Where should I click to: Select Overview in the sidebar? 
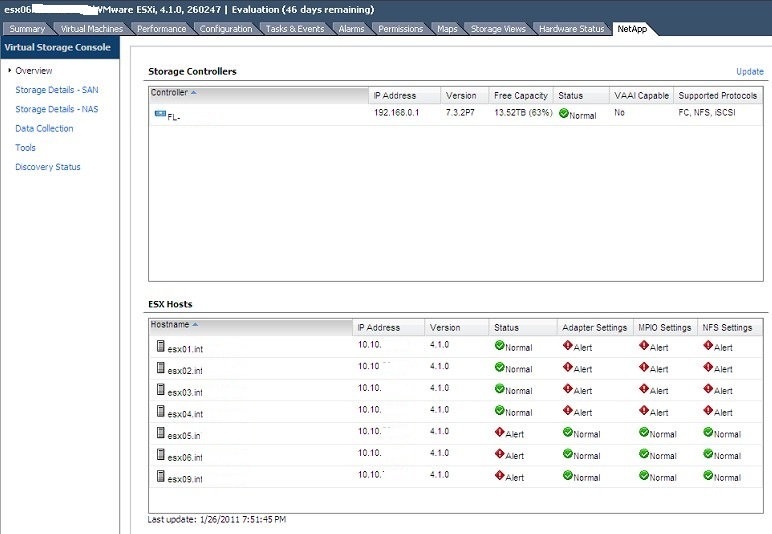tap(33, 70)
